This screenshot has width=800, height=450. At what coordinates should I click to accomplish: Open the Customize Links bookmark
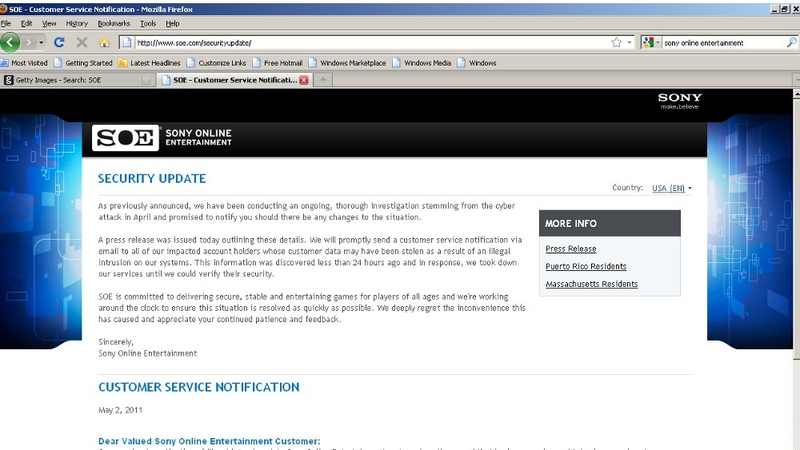point(216,63)
